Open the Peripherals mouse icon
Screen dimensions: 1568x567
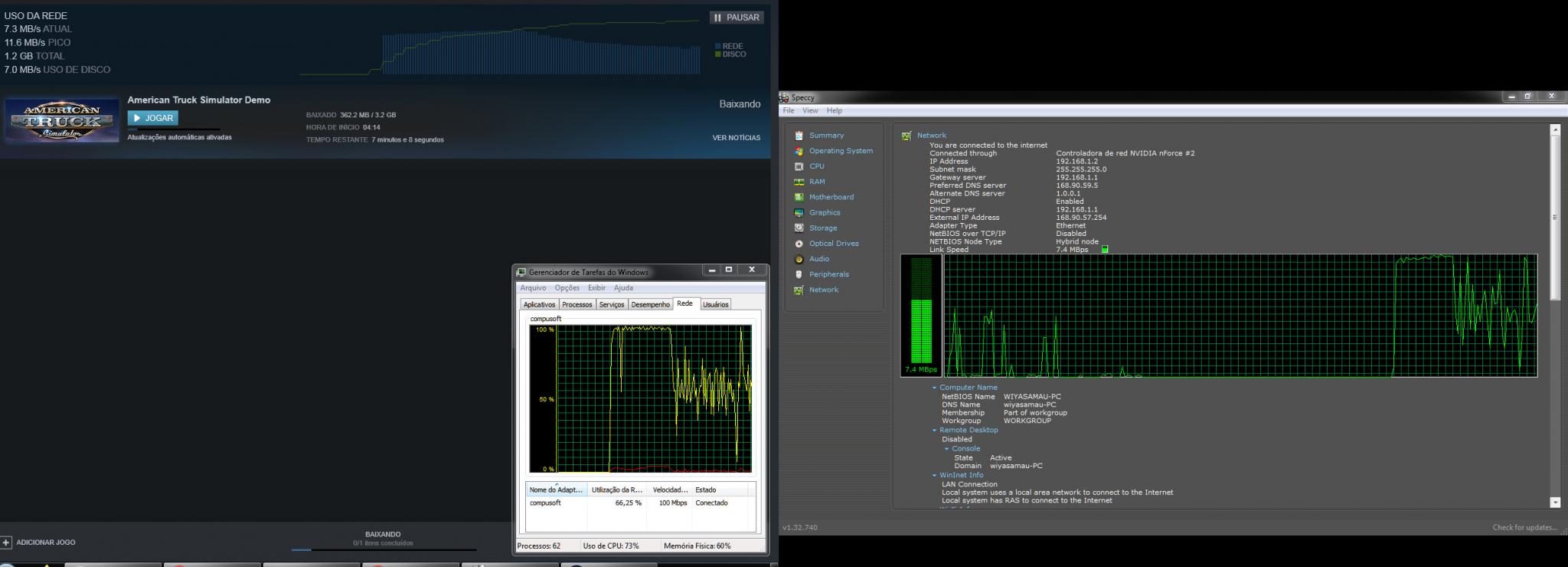pos(799,274)
